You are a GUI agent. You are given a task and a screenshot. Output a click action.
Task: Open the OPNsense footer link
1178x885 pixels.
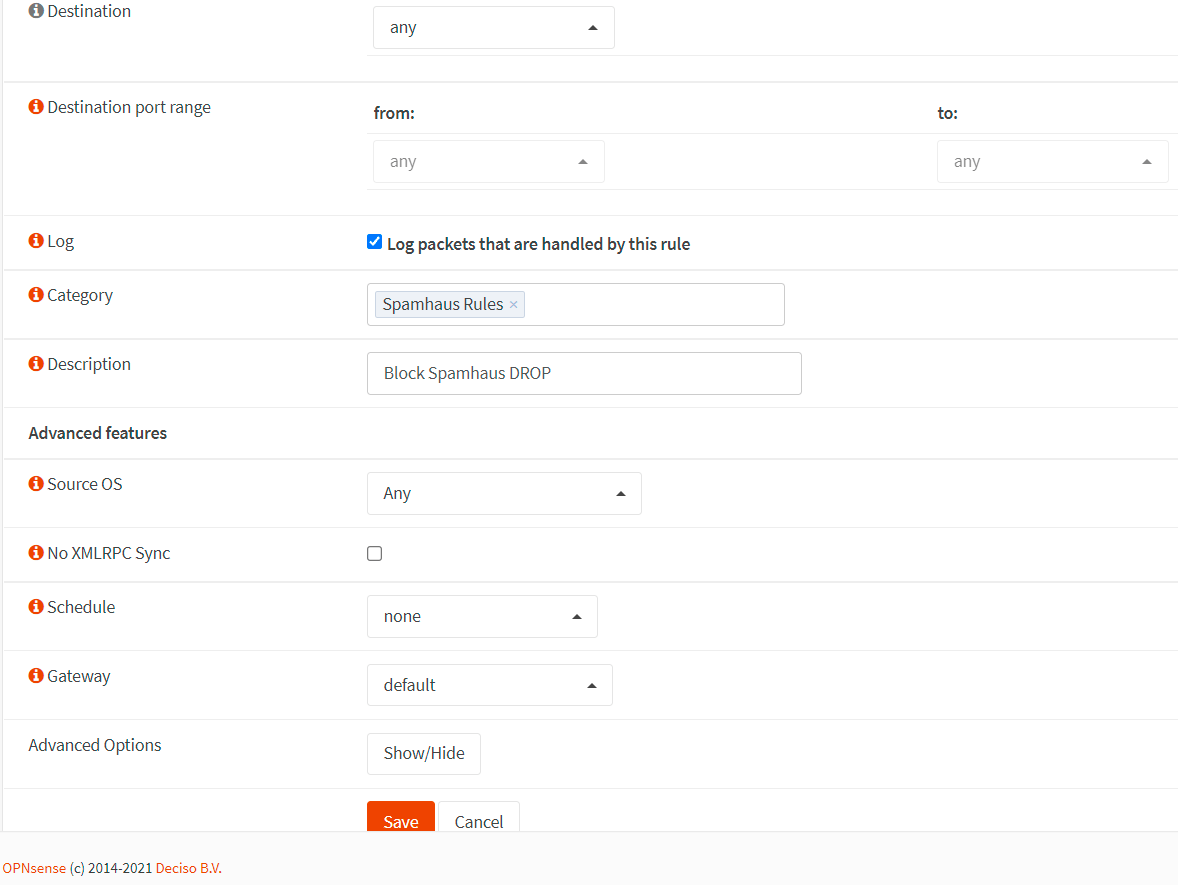point(33,868)
